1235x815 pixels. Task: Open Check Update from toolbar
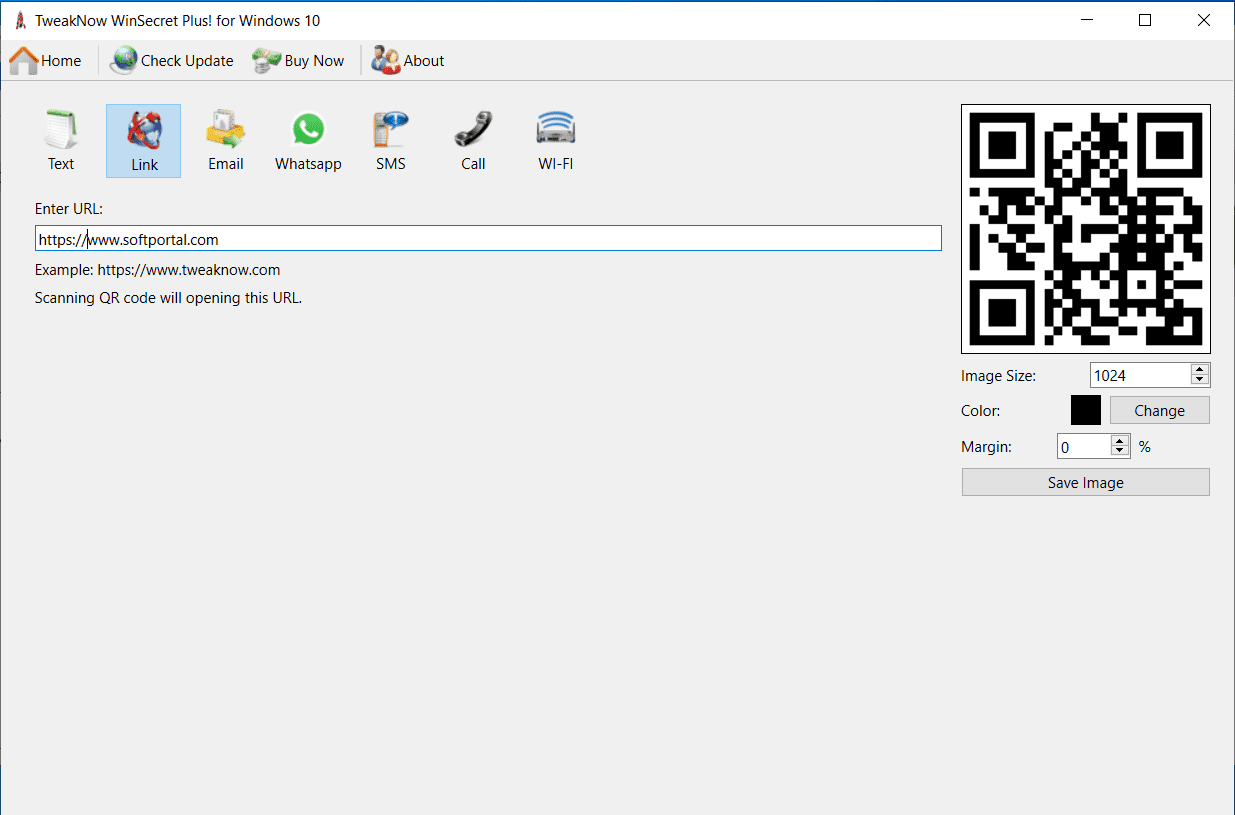pos(172,61)
